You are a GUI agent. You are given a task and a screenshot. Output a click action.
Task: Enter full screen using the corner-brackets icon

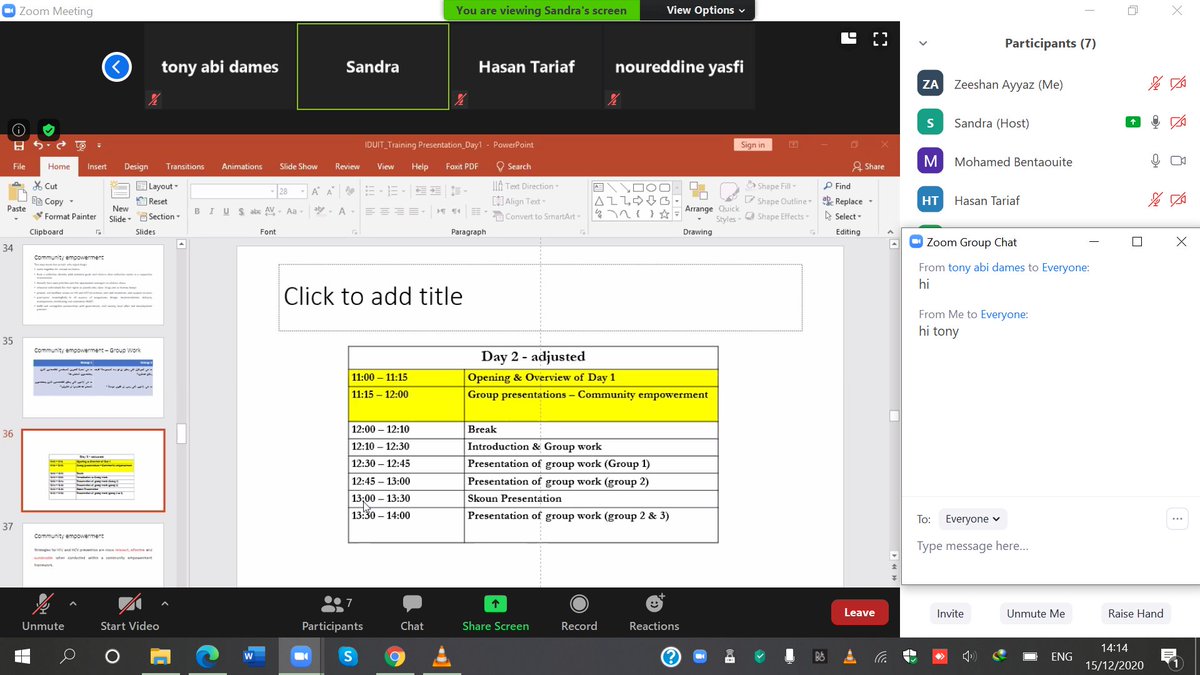tap(880, 39)
